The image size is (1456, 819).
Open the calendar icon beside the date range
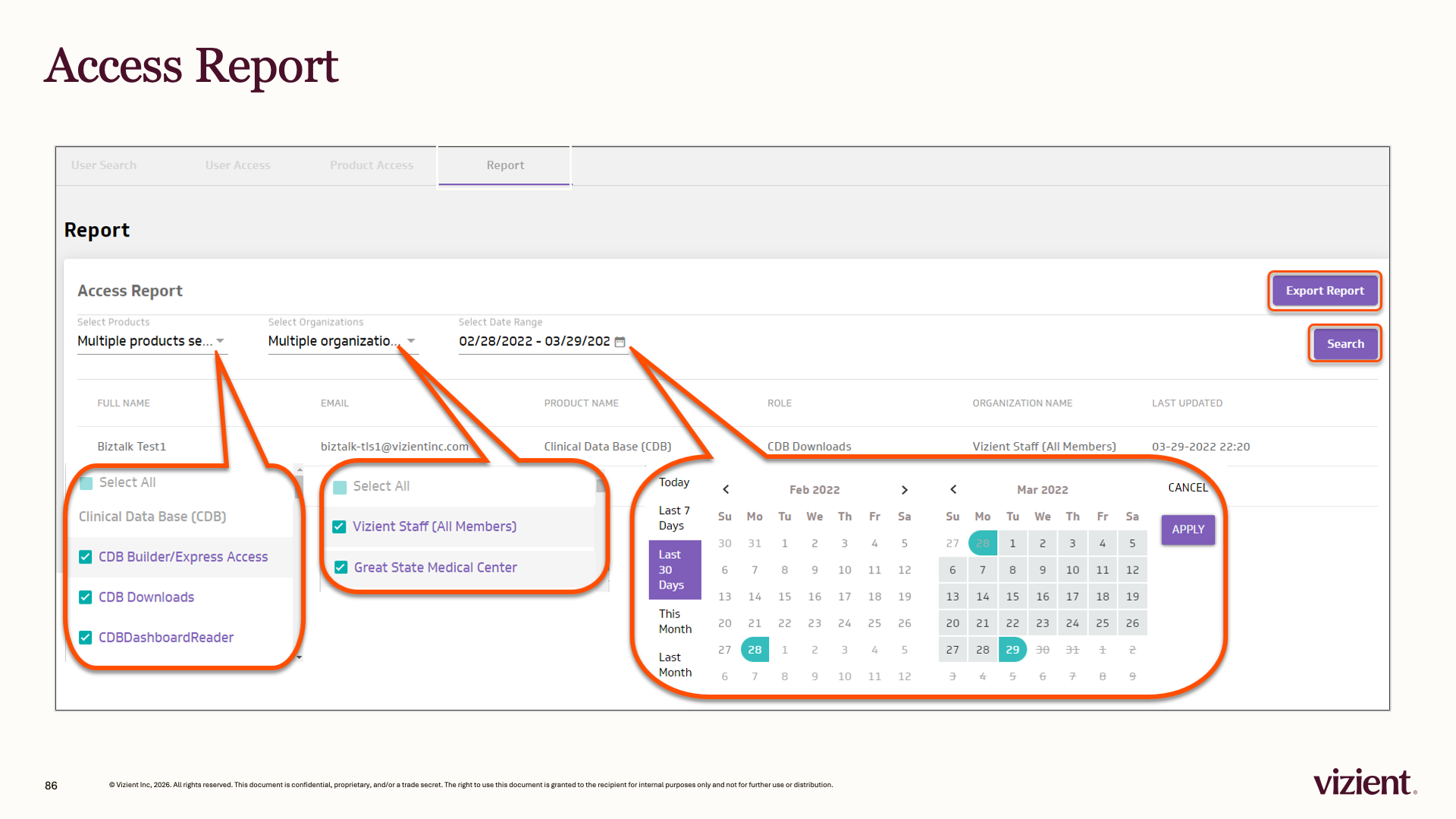coord(620,342)
